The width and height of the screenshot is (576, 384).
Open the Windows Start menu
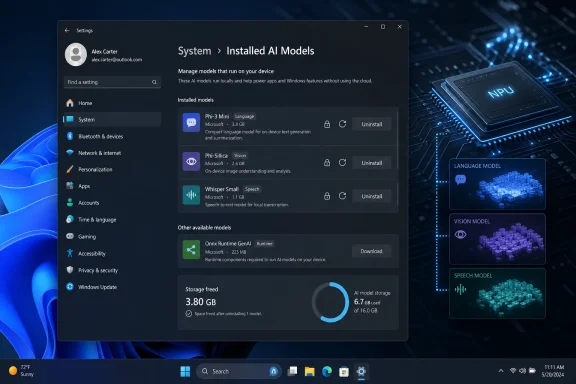pyautogui.click(x=186, y=372)
